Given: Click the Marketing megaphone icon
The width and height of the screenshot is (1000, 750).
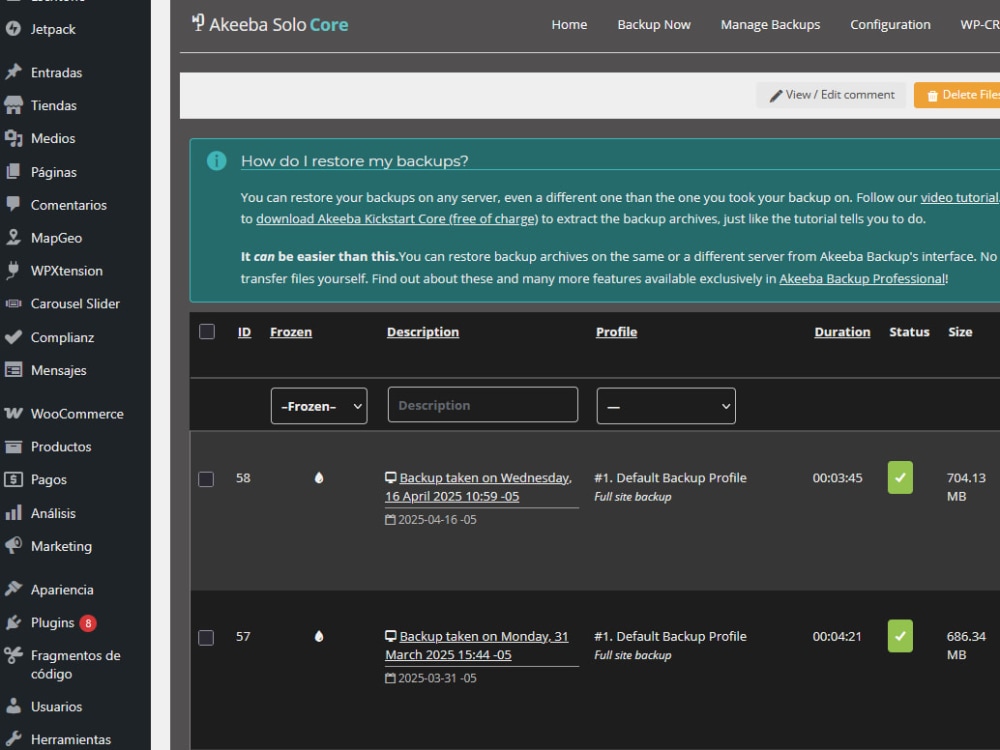Looking at the screenshot, I should click(13, 546).
